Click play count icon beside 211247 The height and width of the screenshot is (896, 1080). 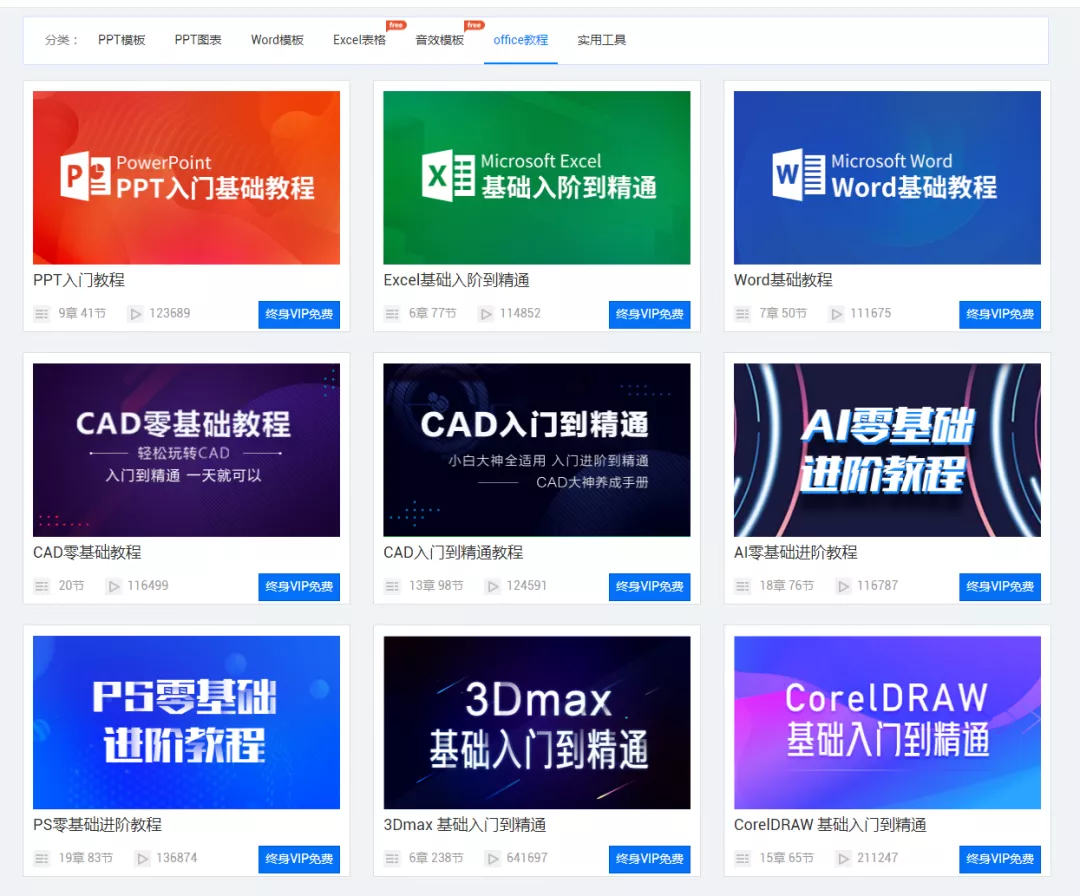coord(843,858)
